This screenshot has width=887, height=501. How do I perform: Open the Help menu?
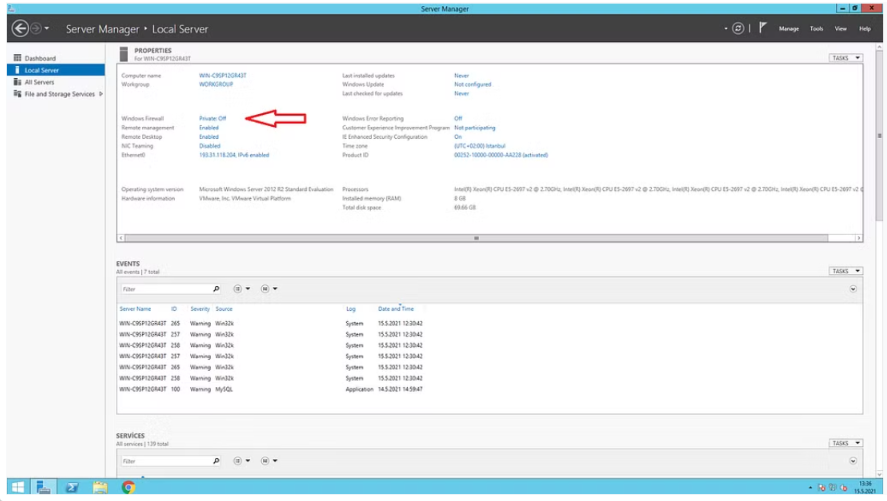tap(865, 28)
